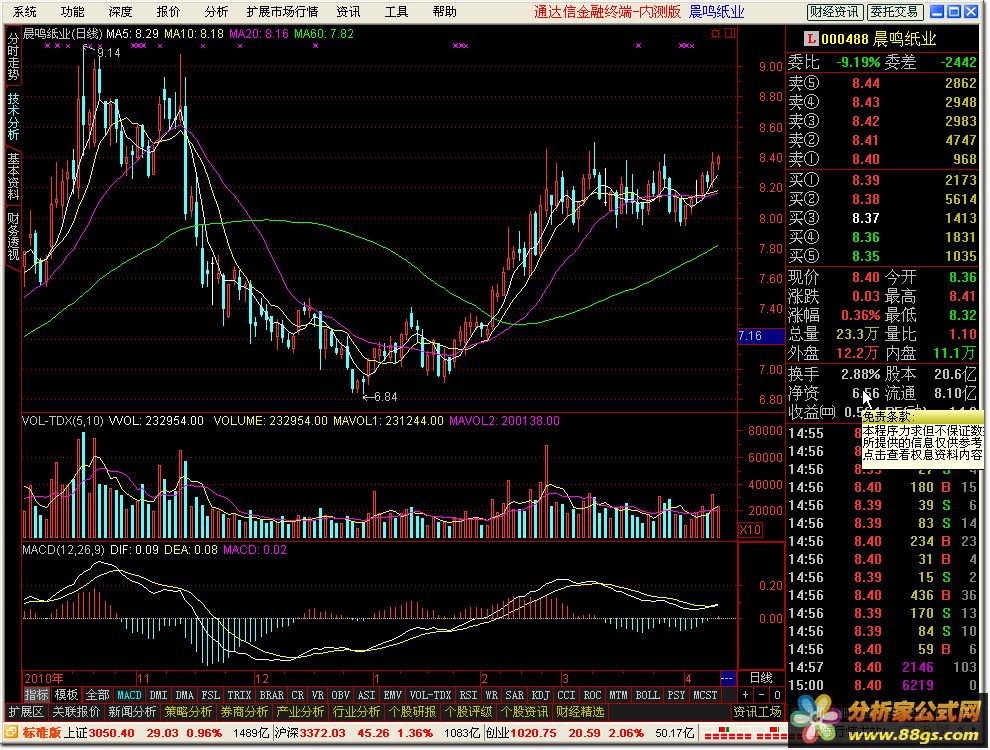This screenshot has height=750, width=990.
Task: Open the 新闻分析 tab
Action: (132, 712)
